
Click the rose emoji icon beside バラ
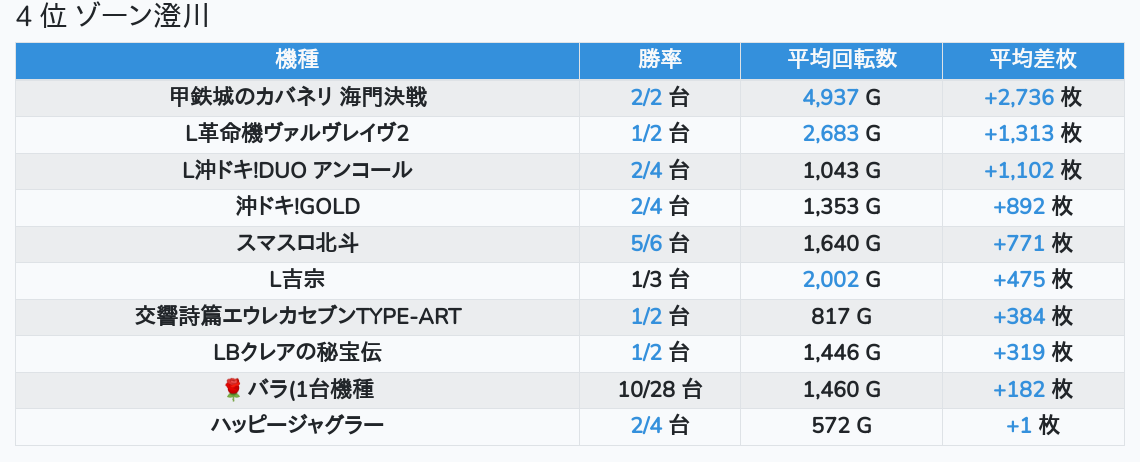tap(232, 389)
